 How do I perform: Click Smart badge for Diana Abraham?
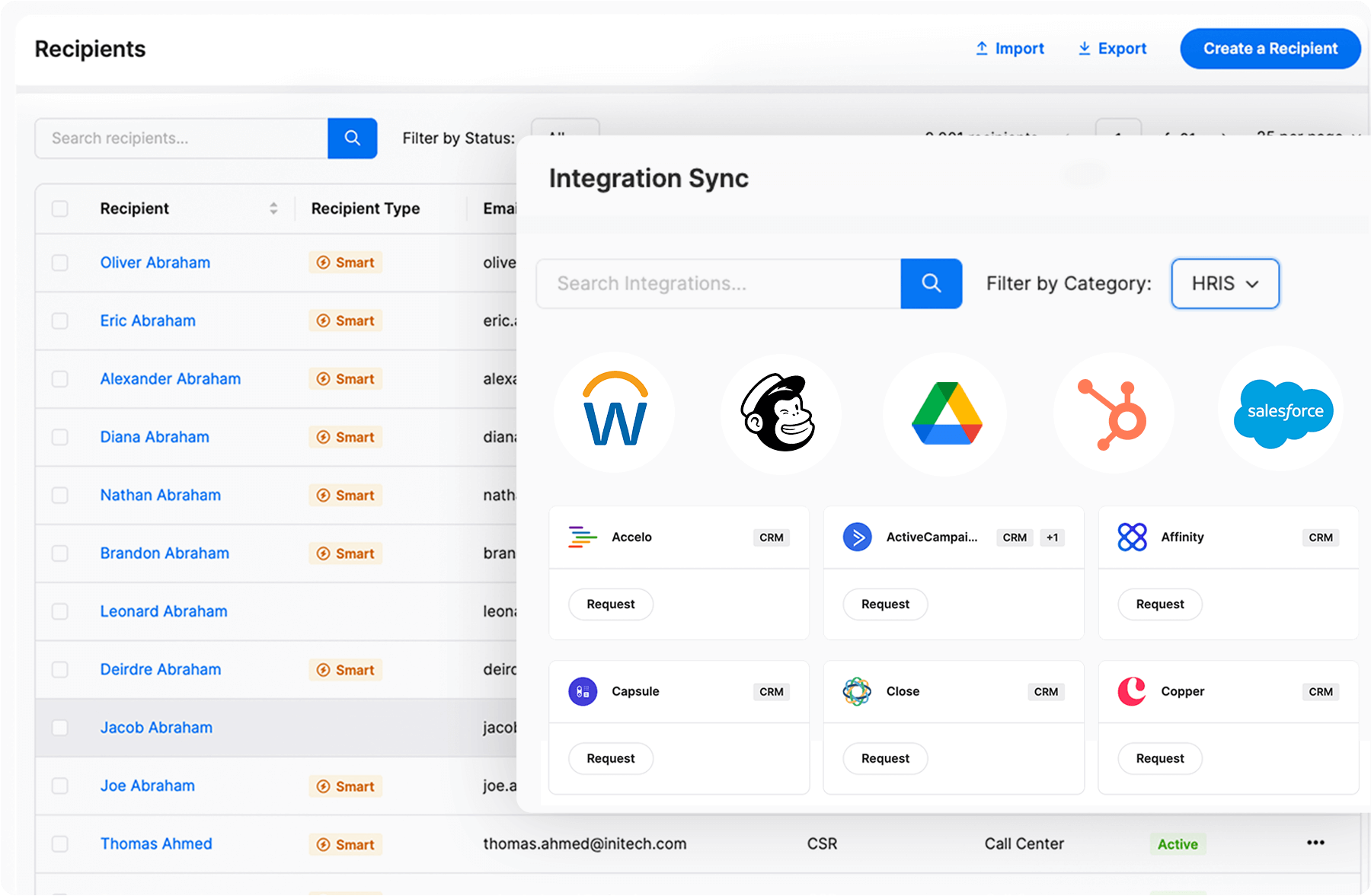(x=346, y=437)
